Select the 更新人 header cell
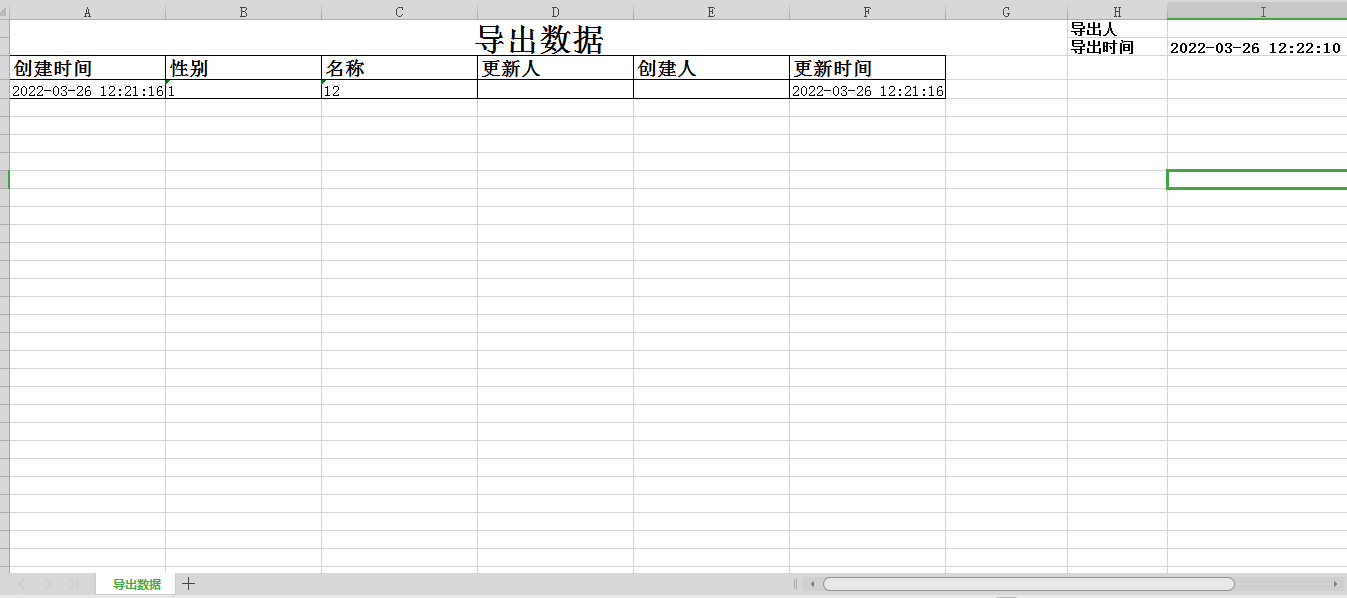The width and height of the screenshot is (1347, 598). point(554,67)
